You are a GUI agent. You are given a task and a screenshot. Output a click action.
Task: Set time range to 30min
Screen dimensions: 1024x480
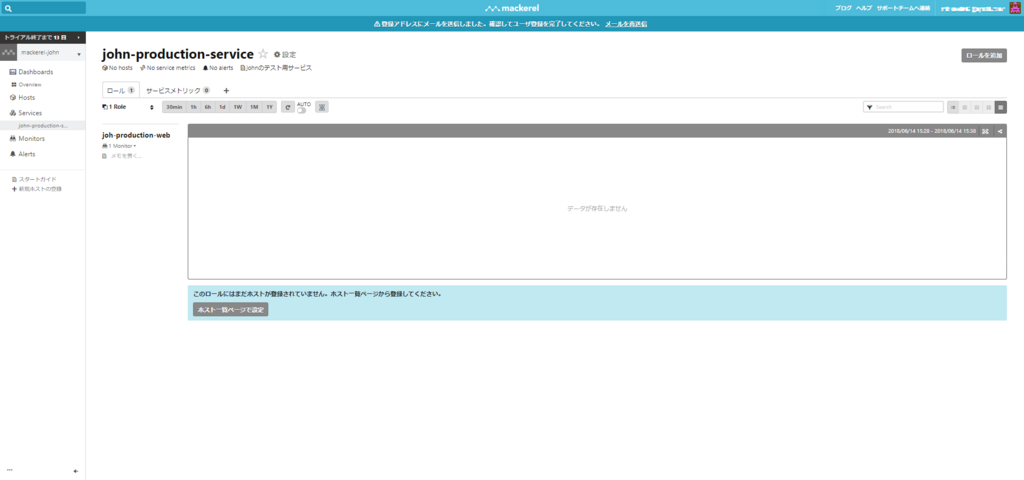[x=174, y=107]
